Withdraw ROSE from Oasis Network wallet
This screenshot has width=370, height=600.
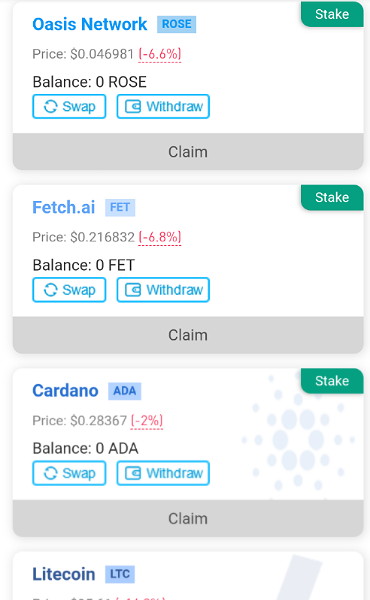pyautogui.click(x=163, y=106)
